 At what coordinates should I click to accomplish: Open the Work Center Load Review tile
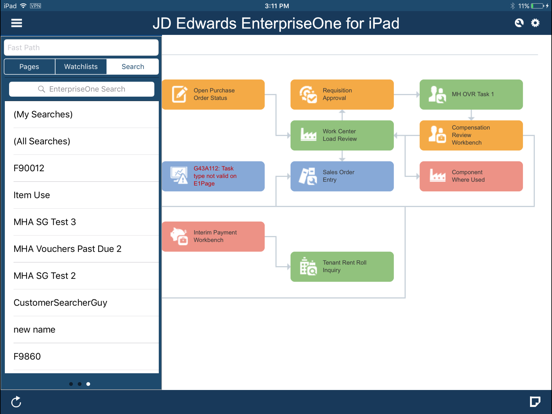point(342,135)
